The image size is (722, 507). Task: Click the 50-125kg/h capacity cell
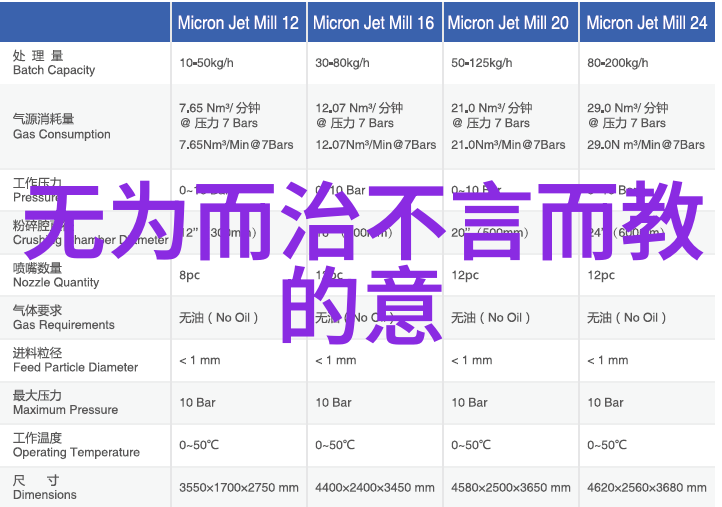pyautogui.click(x=482, y=63)
